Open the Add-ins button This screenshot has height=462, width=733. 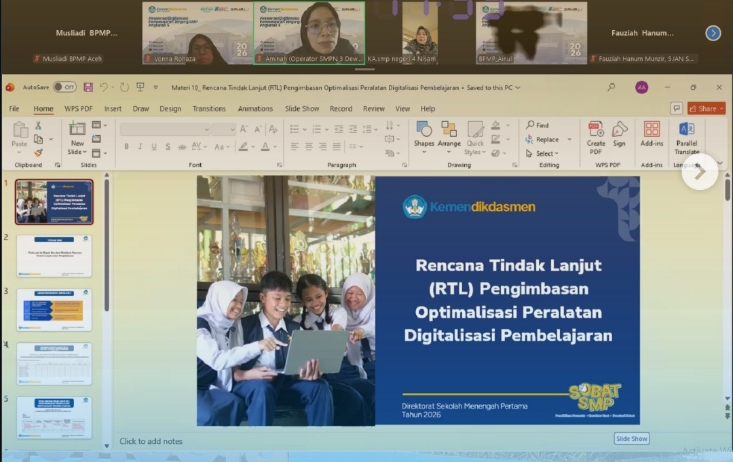pos(652,134)
